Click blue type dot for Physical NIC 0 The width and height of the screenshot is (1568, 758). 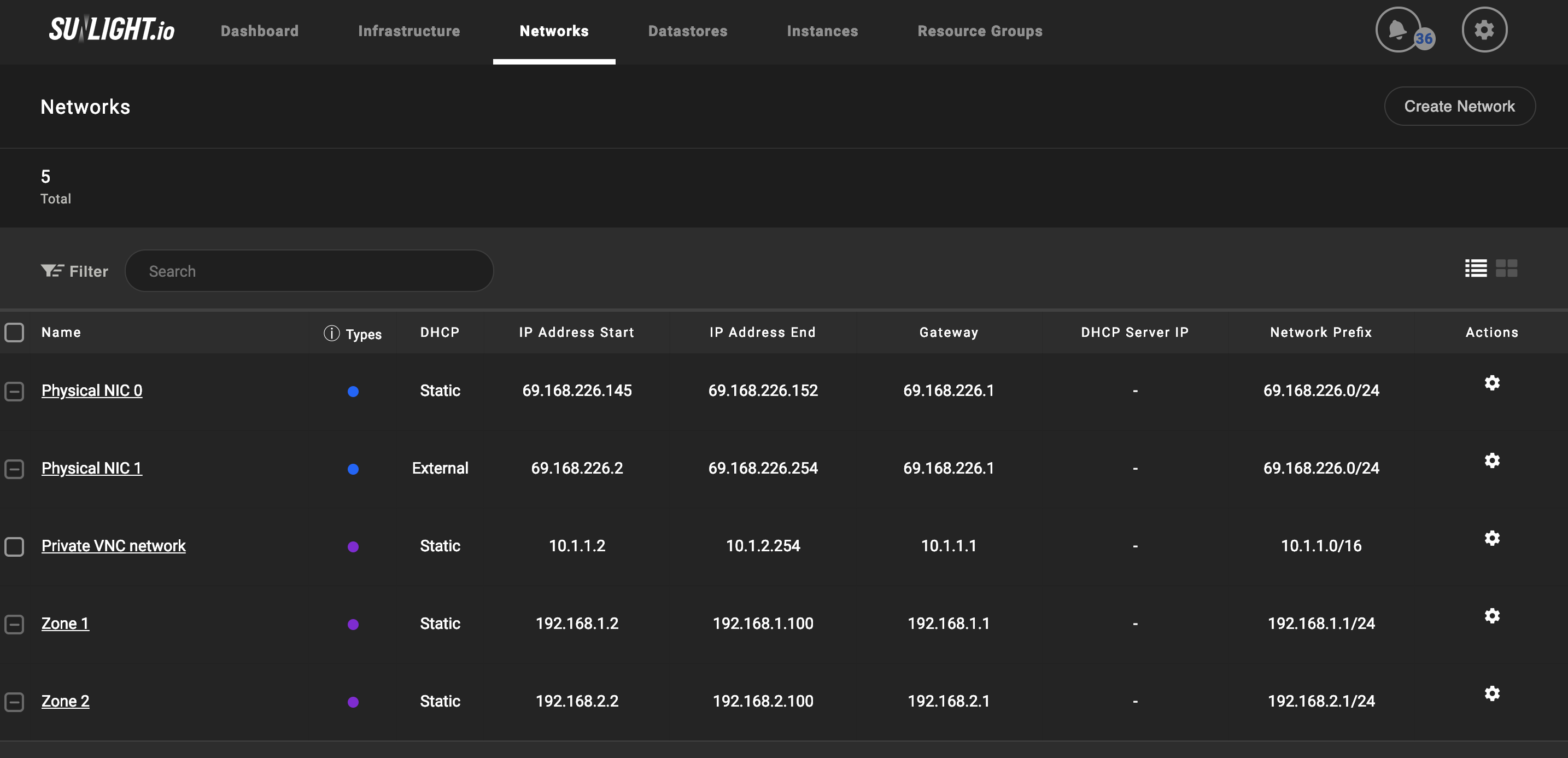point(353,392)
